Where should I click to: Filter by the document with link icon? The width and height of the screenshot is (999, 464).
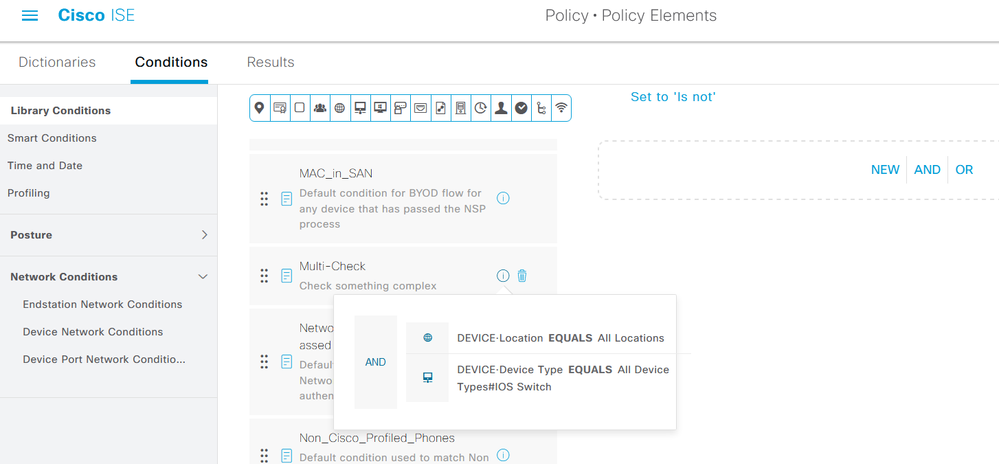440,108
